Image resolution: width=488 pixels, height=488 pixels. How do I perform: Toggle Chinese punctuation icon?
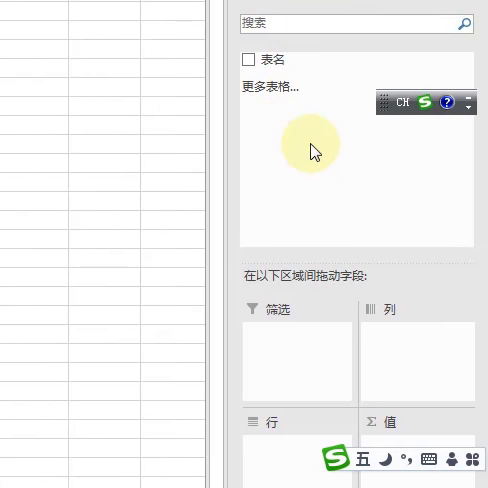[406, 460]
